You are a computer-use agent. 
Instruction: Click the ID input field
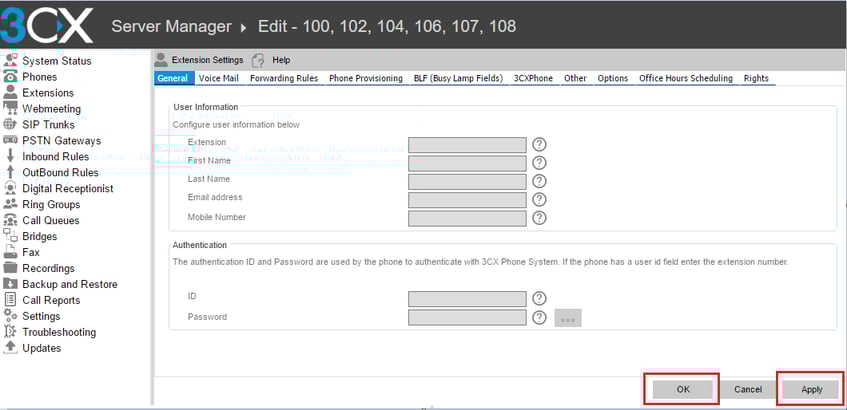coord(467,299)
